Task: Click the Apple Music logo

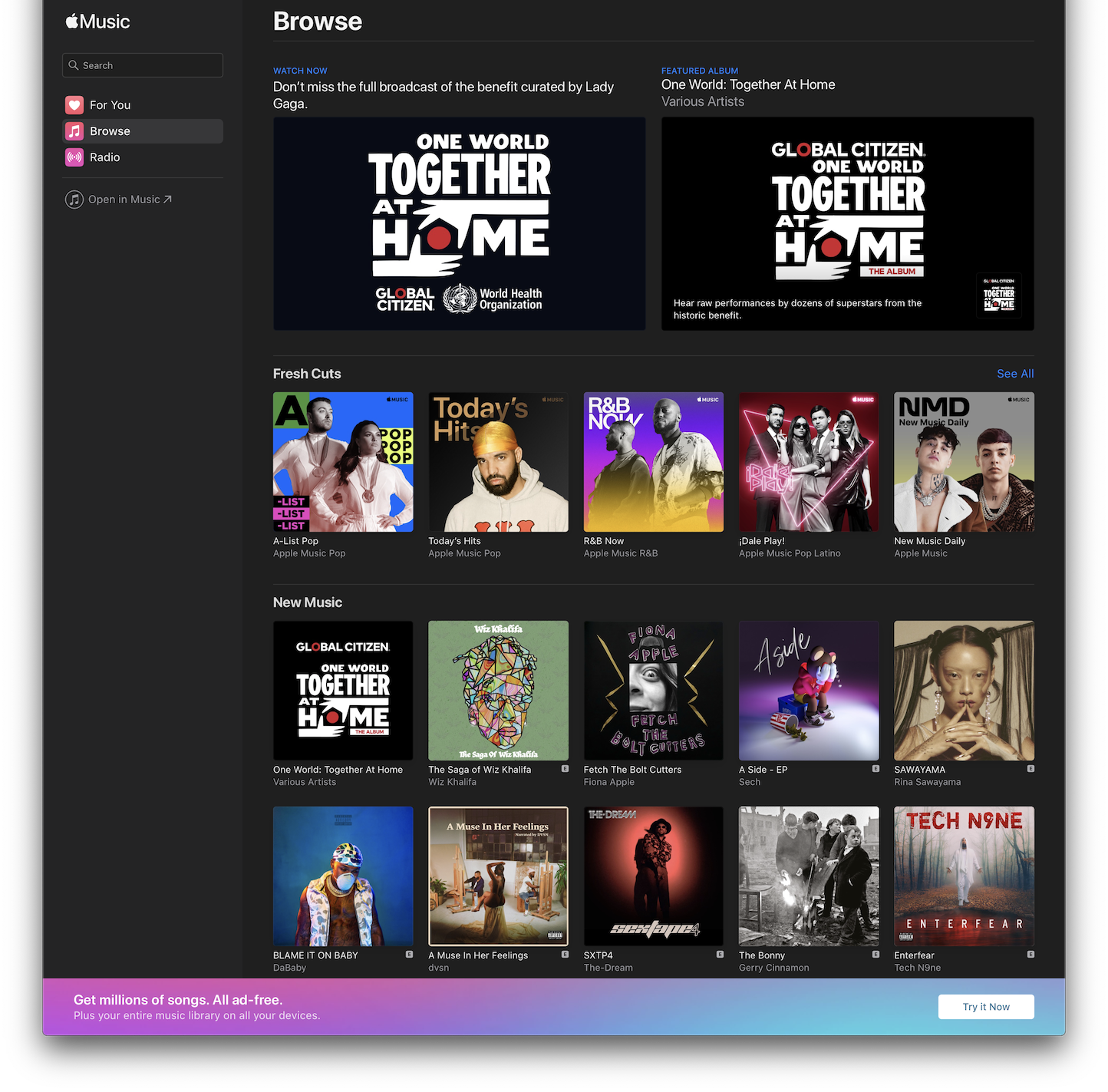Action: (x=97, y=21)
